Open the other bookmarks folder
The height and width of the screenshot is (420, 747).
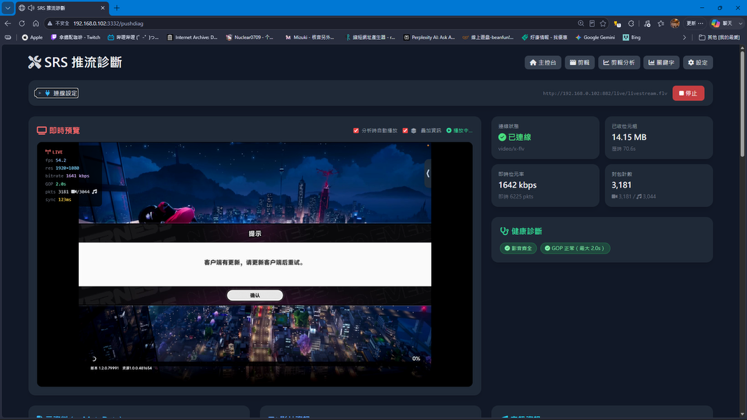click(719, 37)
